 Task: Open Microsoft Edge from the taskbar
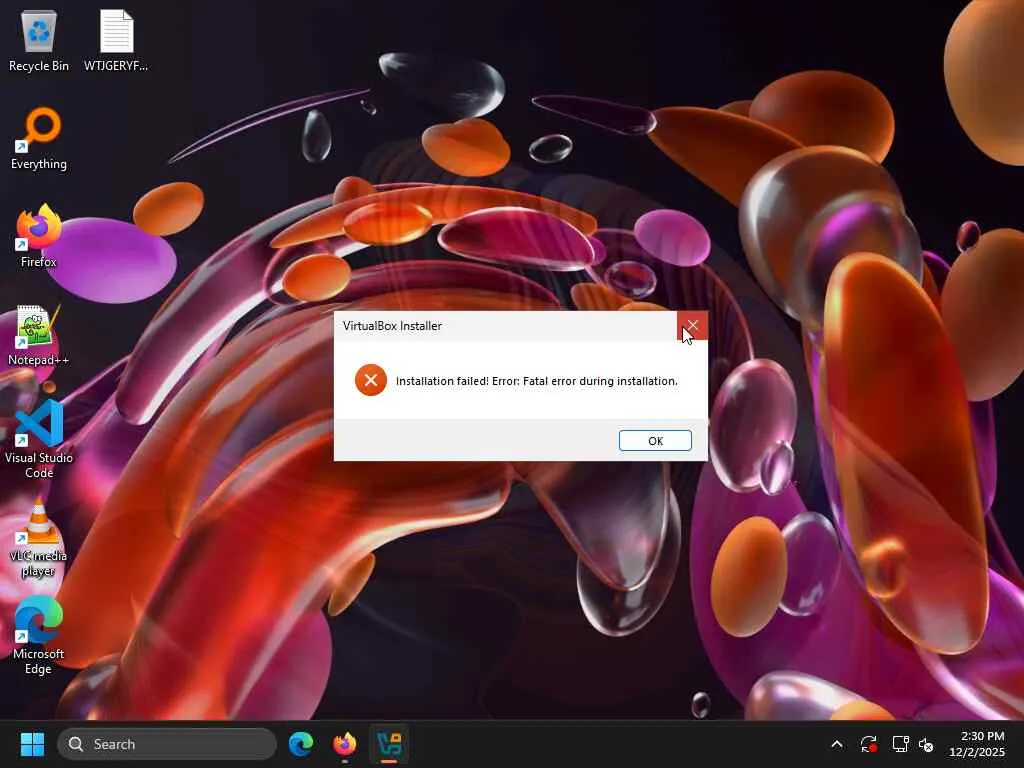click(x=301, y=744)
